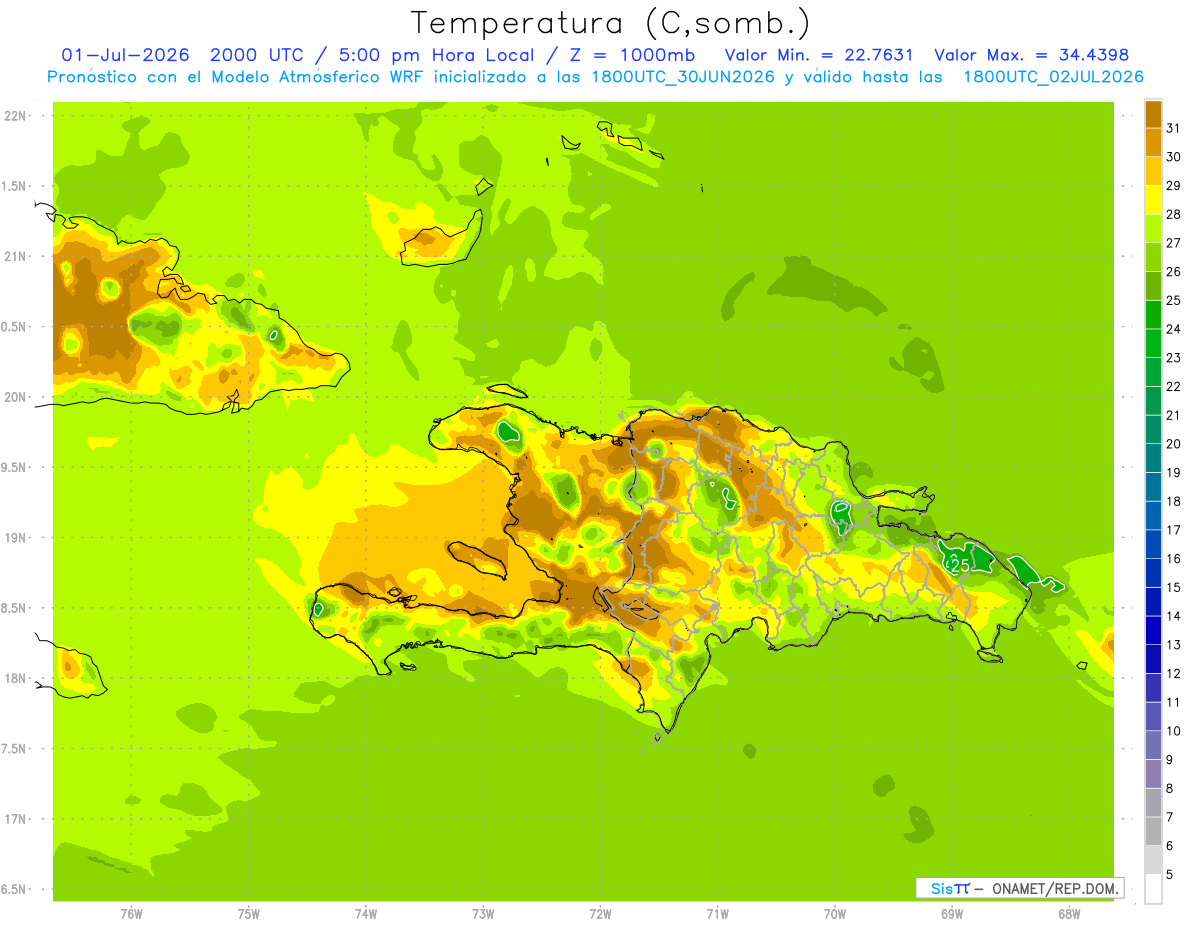This screenshot has height=927, width=1200.
Task: Click the '71W' longitude axis label
Action: click(717, 914)
